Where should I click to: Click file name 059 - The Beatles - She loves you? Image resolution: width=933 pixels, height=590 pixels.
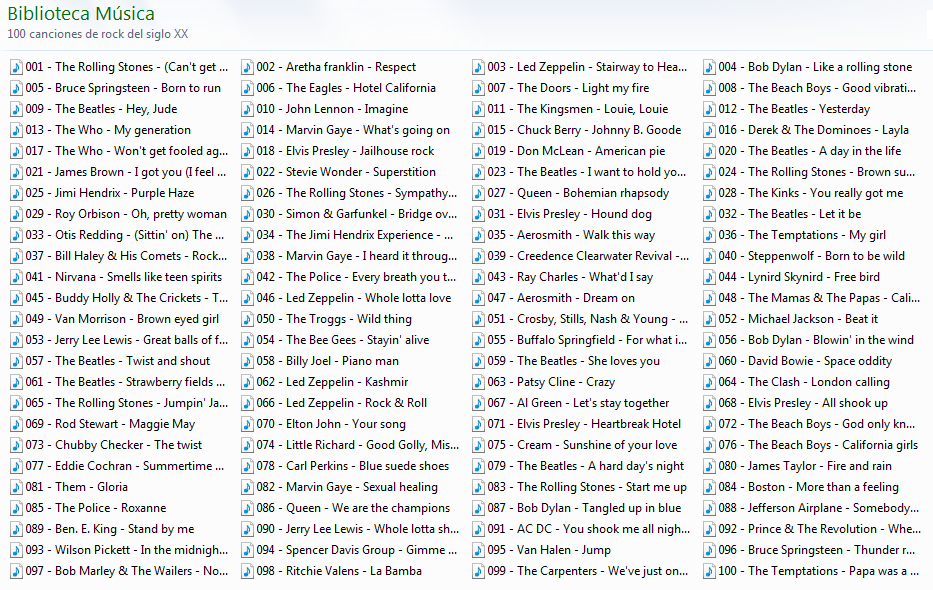click(x=574, y=361)
